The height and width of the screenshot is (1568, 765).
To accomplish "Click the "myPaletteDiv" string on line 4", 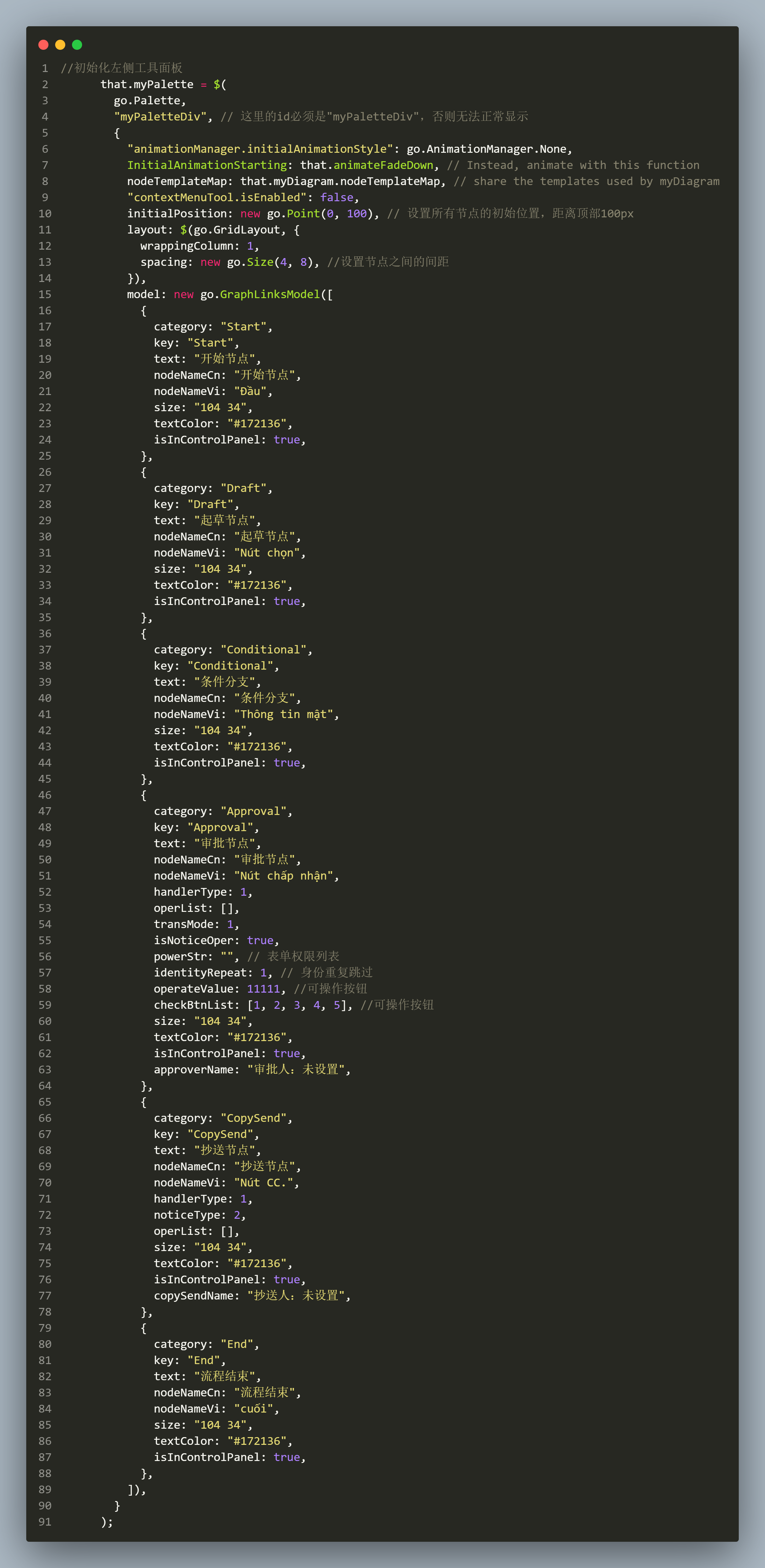I will tap(160, 116).
